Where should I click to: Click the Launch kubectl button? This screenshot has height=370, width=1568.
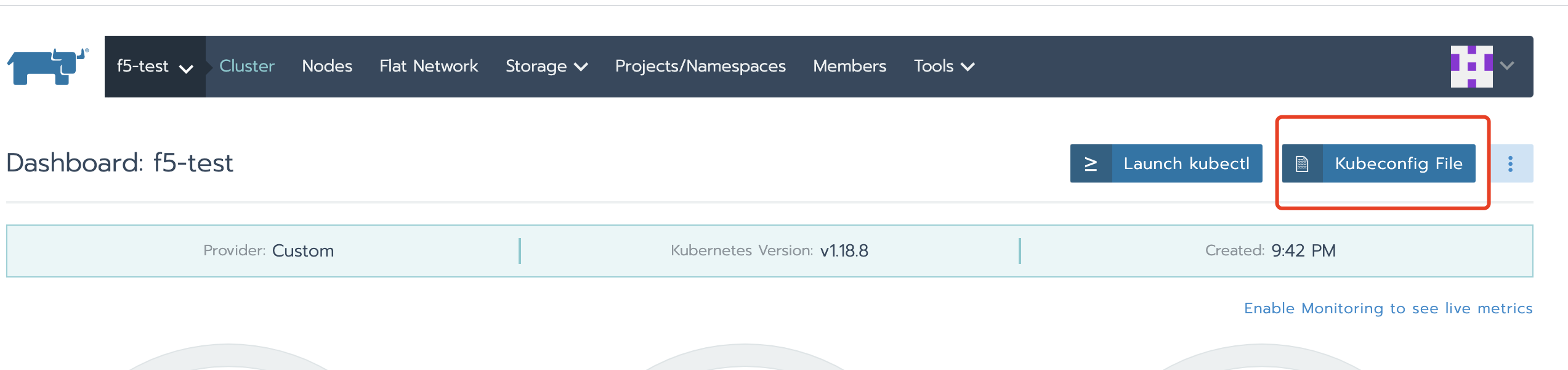tap(1166, 163)
